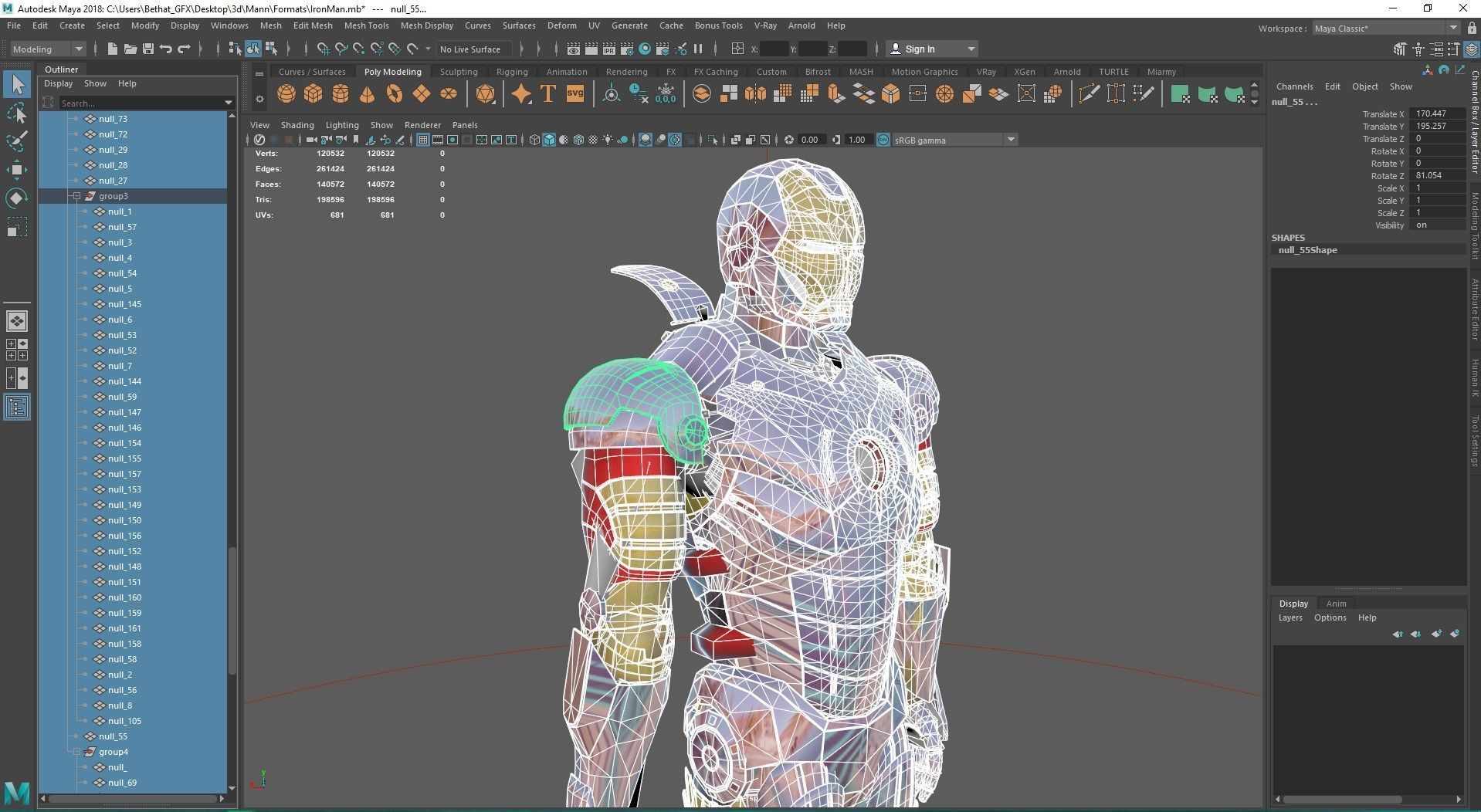The image size is (1481, 812).
Task: Click the Redo arrow icon
Action: point(184,49)
